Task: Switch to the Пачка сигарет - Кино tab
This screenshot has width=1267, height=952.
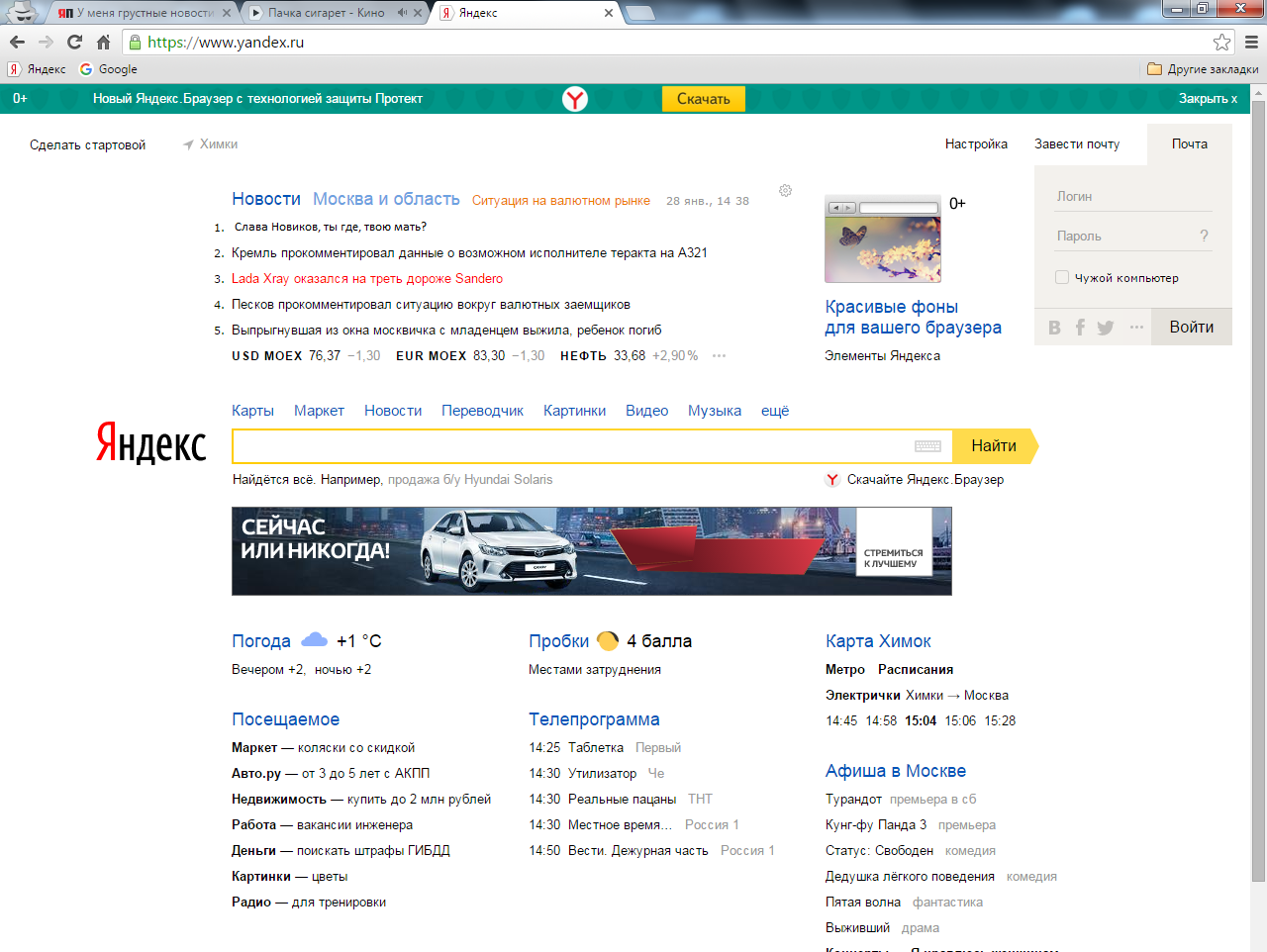Action: (335, 13)
